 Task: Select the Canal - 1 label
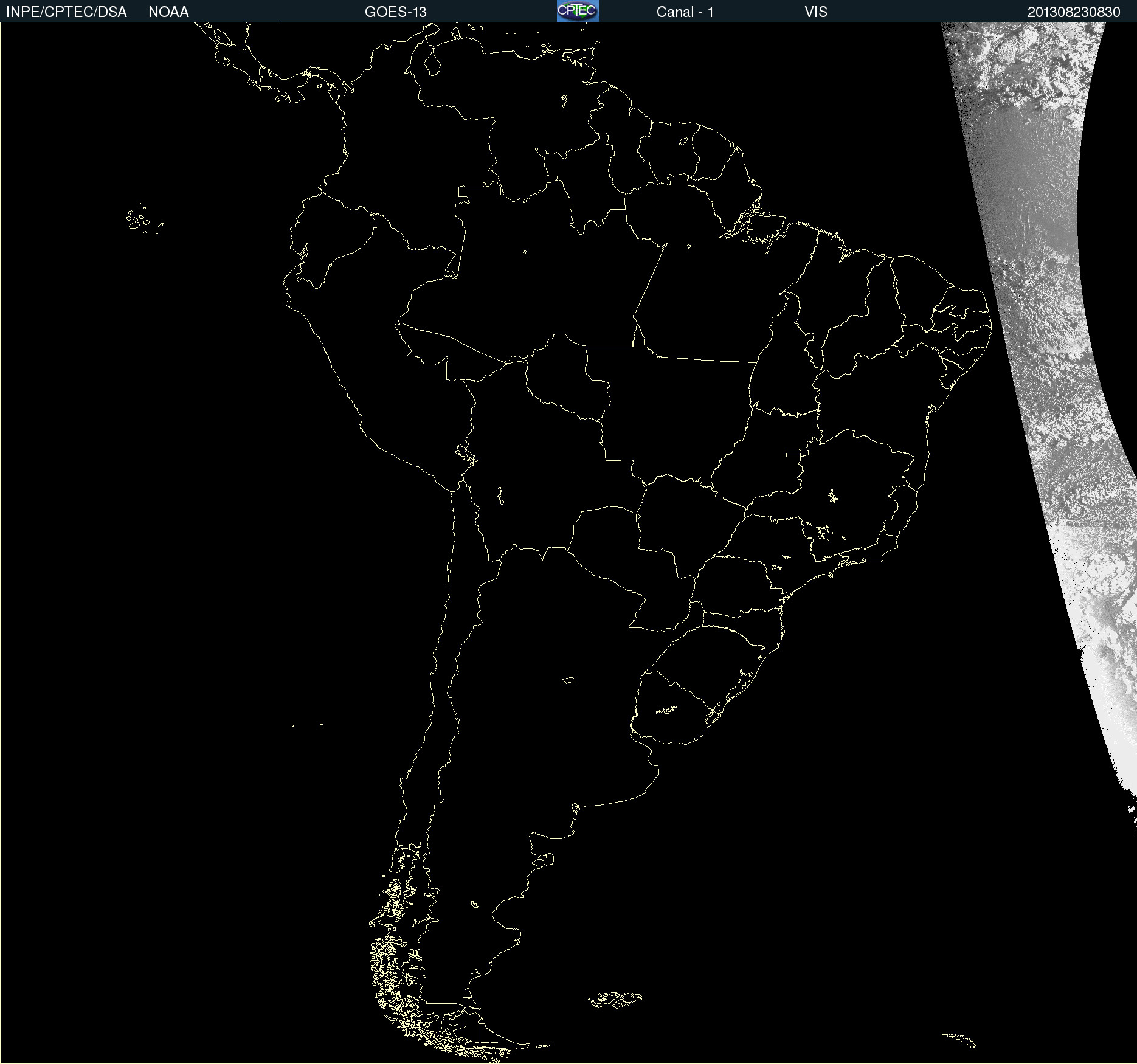(x=685, y=12)
